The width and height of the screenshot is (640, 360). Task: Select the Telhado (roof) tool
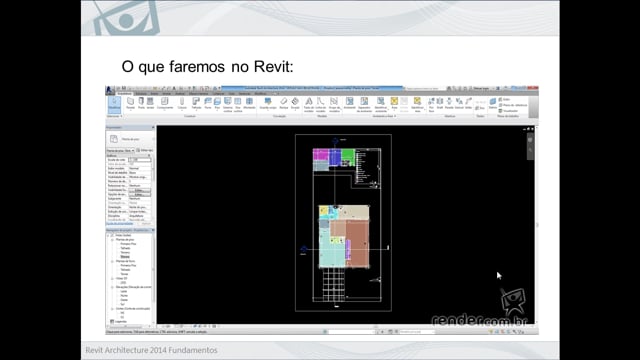[196, 103]
